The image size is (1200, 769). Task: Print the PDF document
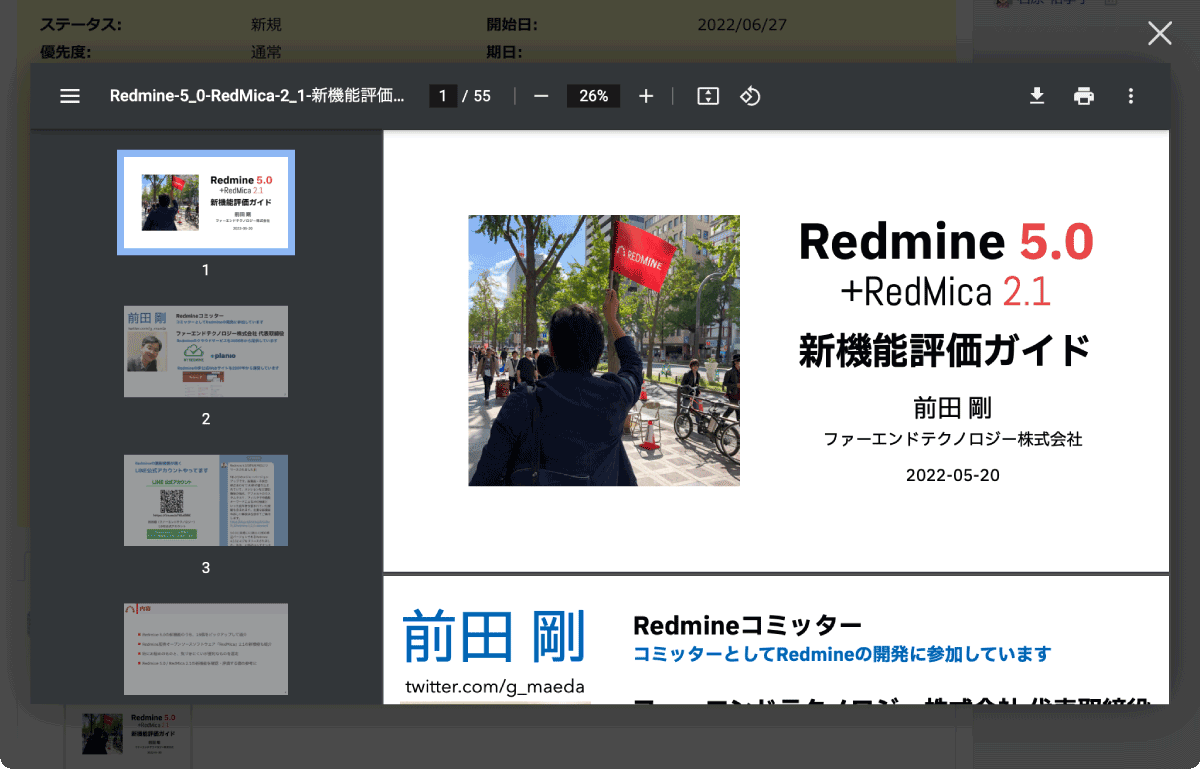click(1084, 96)
